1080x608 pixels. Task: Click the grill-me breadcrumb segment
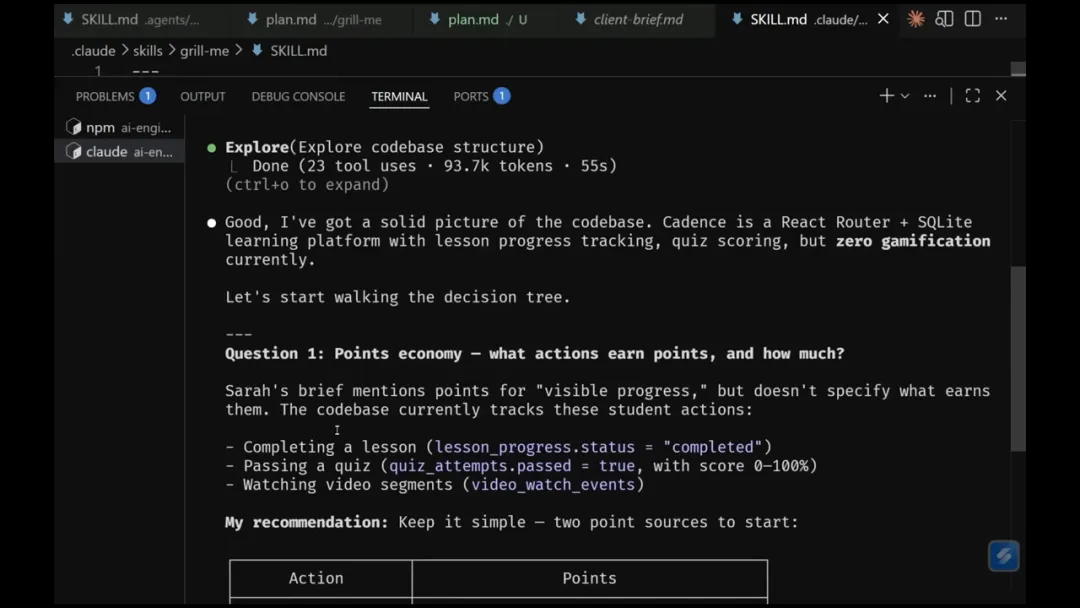coord(204,51)
